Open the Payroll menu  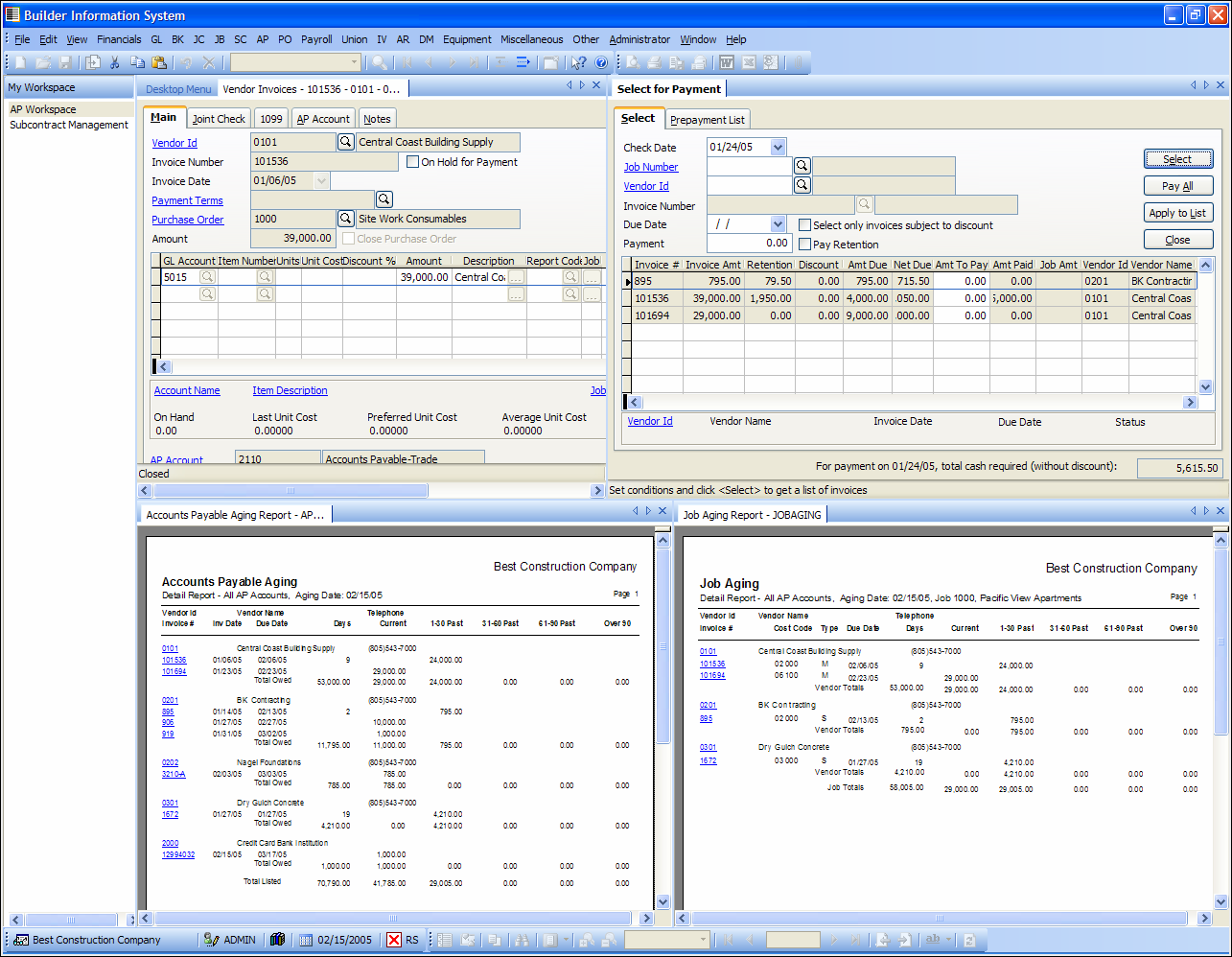[x=316, y=39]
